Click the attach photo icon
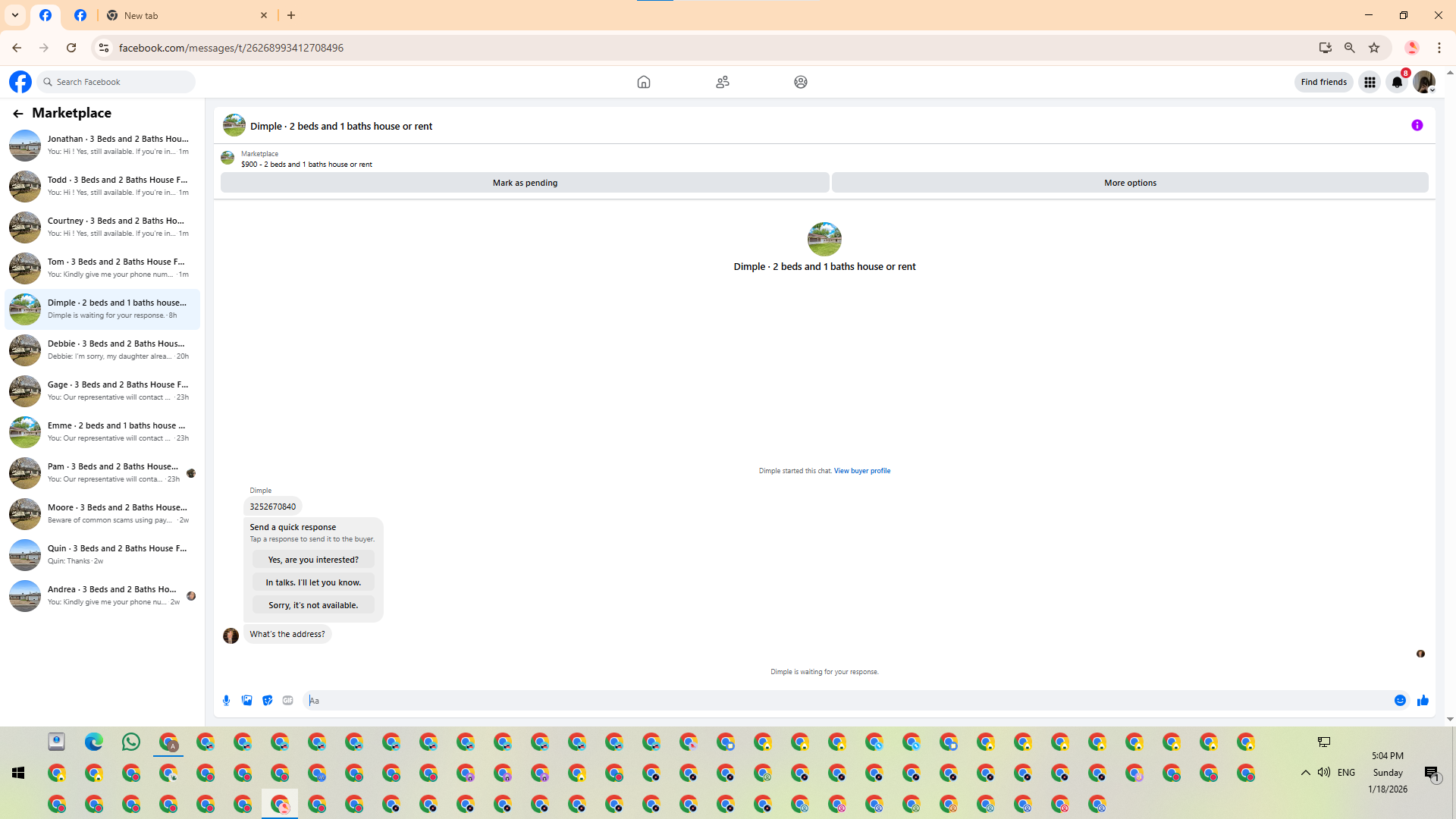1456x819 pixels. (x=246, y=701)
